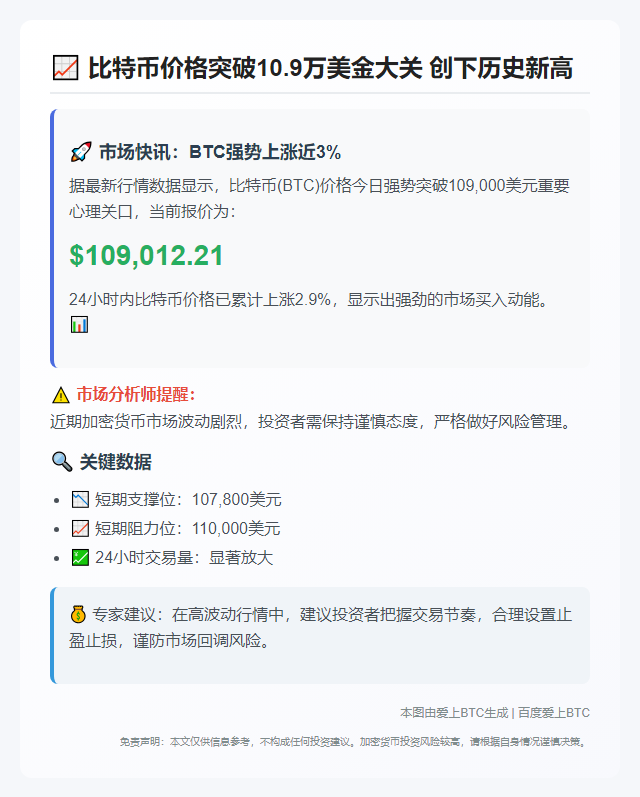
Task: Click the green price $109,012.21
Action: (146, 255)
